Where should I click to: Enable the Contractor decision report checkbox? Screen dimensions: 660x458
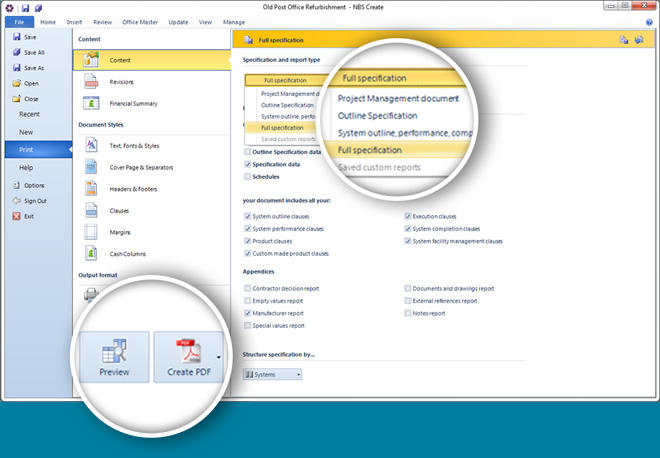pos(248,288)
